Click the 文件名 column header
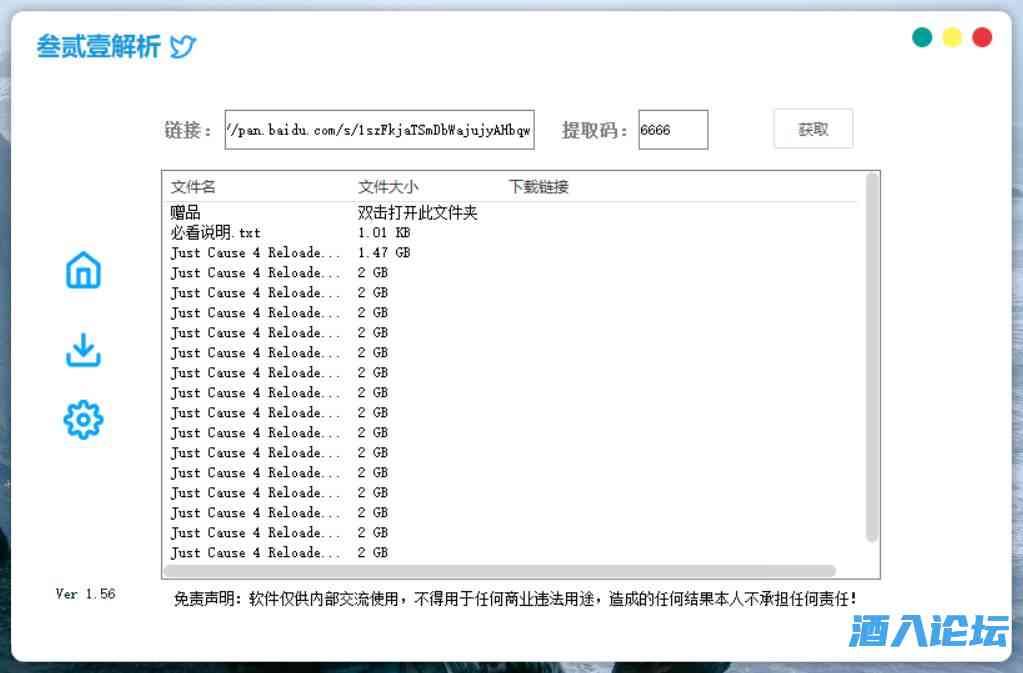1023x673 pixels. tap(193, 186)
